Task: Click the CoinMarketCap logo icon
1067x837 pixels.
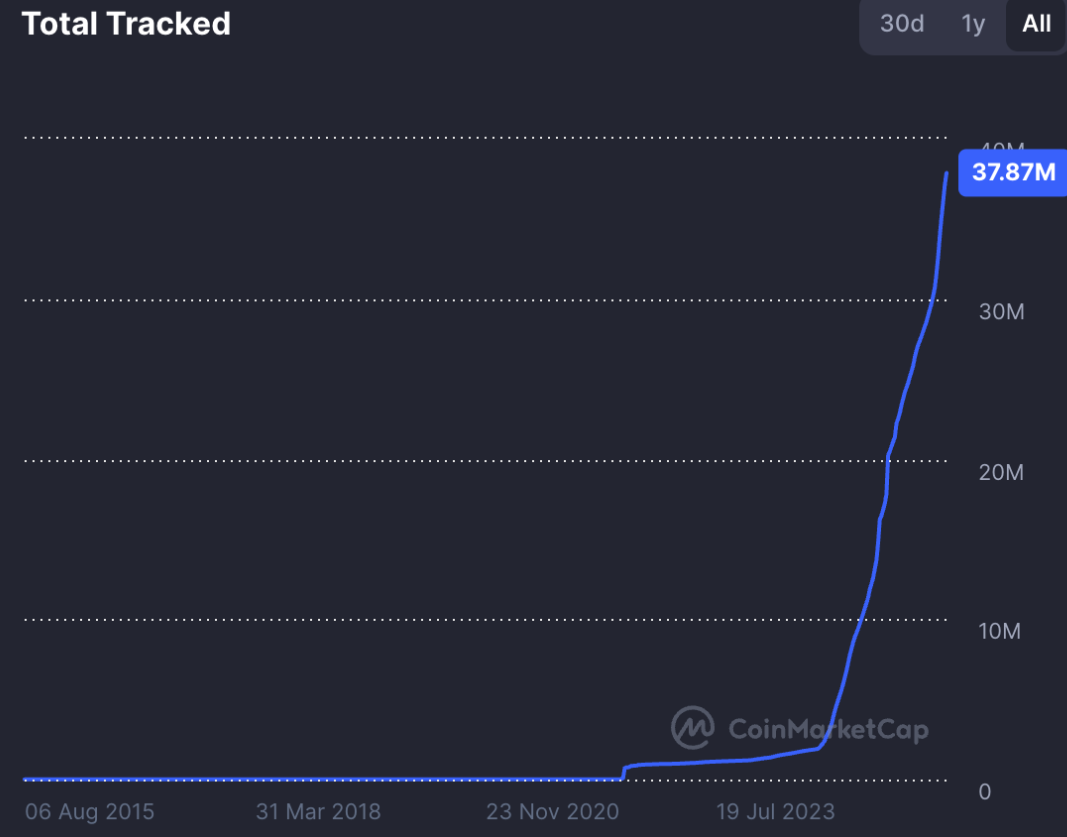Action: tap(692, 728)
